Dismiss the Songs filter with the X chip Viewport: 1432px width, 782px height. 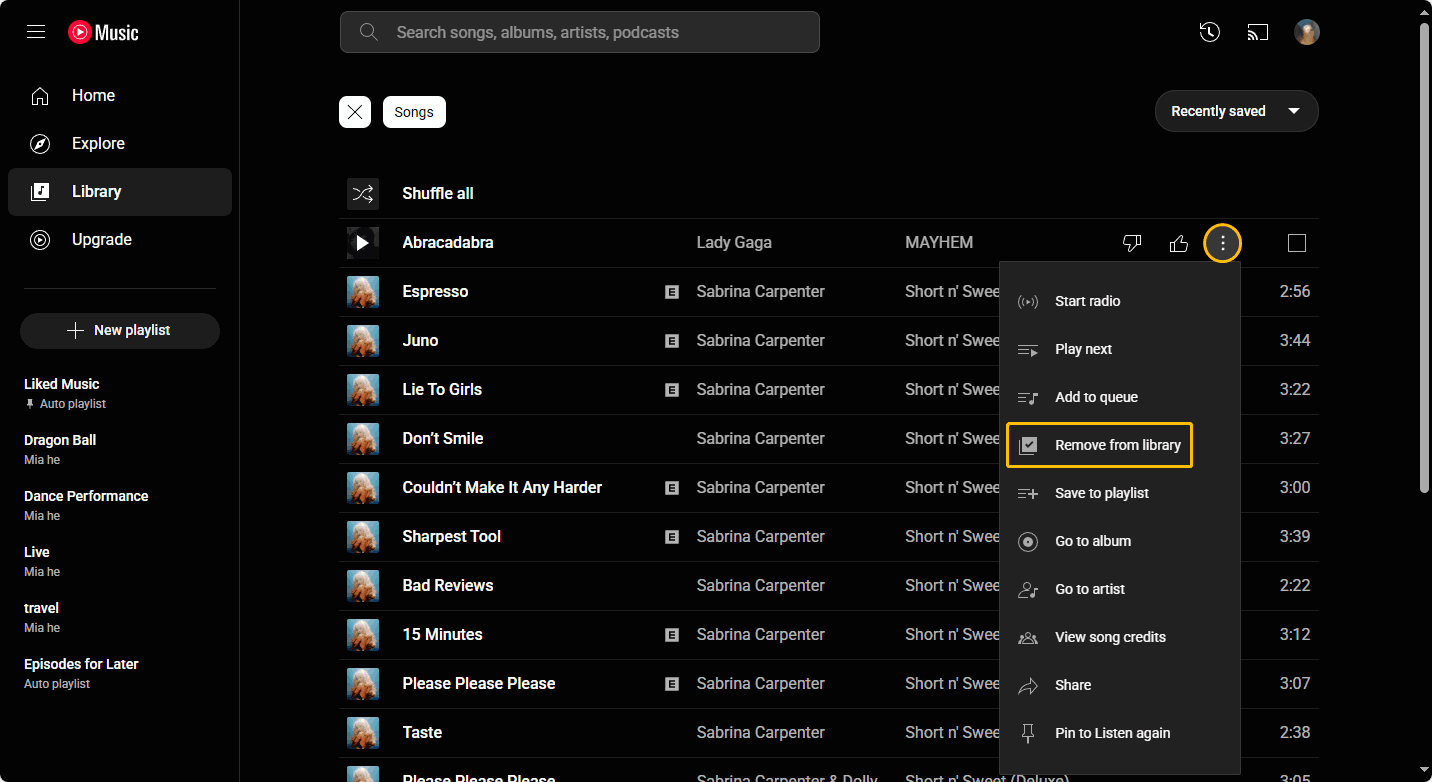pyautogui.click(x=355, y=112)
